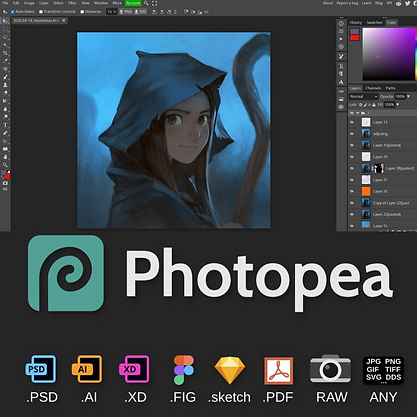Viewport: 417px width, 417px height.
Task: Select the Eraser tool
Action: point(5,93)
